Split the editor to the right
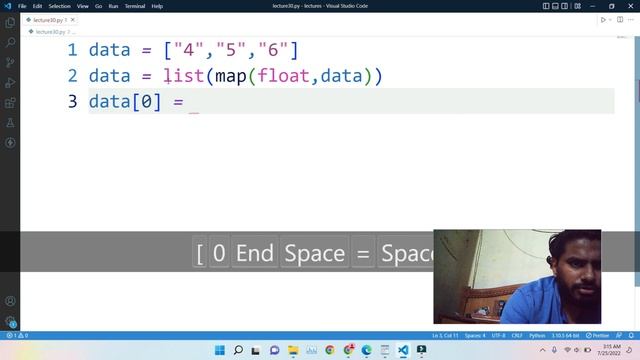 pyautogui.click(x=620, y=20)
